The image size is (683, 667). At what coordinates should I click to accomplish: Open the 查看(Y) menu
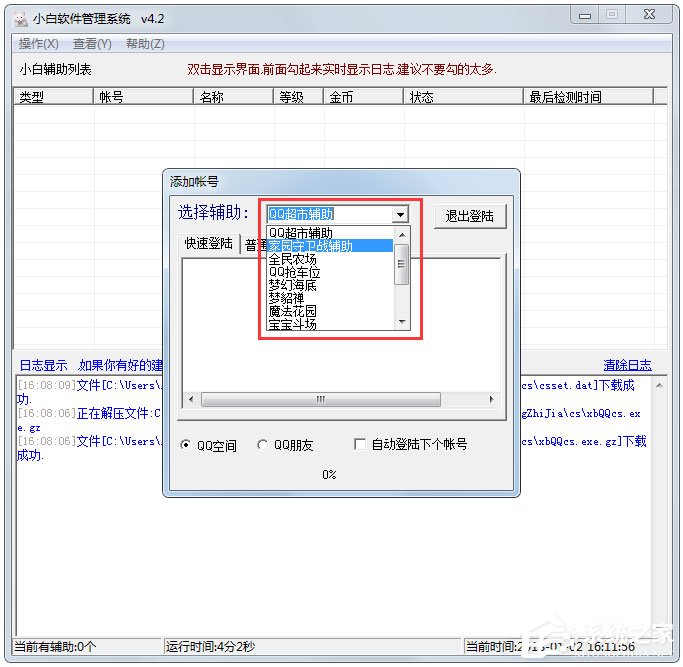[92, 44]
